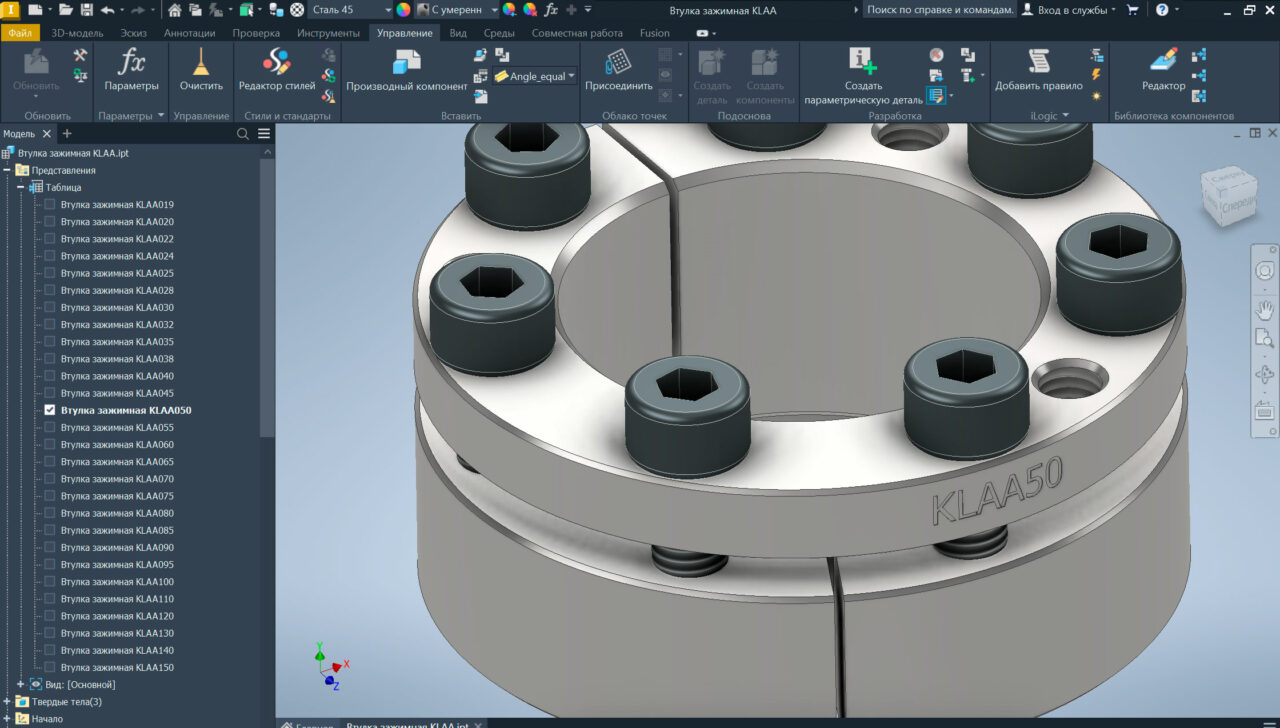This screenshot has height=728, width=1280.
Task: Open Редактор стилей in the ribbon
Action: click(277, 64)
